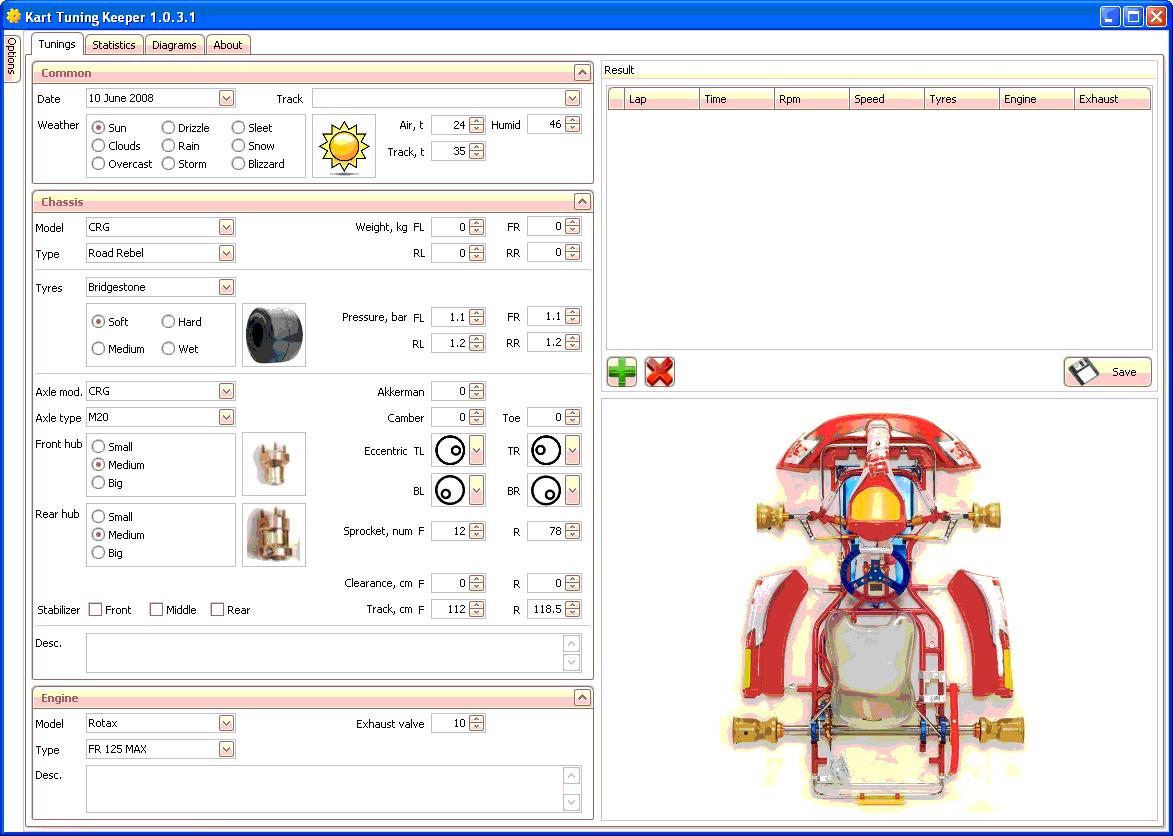Viewport: 1173px width, 836px height.
Task: Choose the Hard tyre compound
Action: (x=169, y=322)
